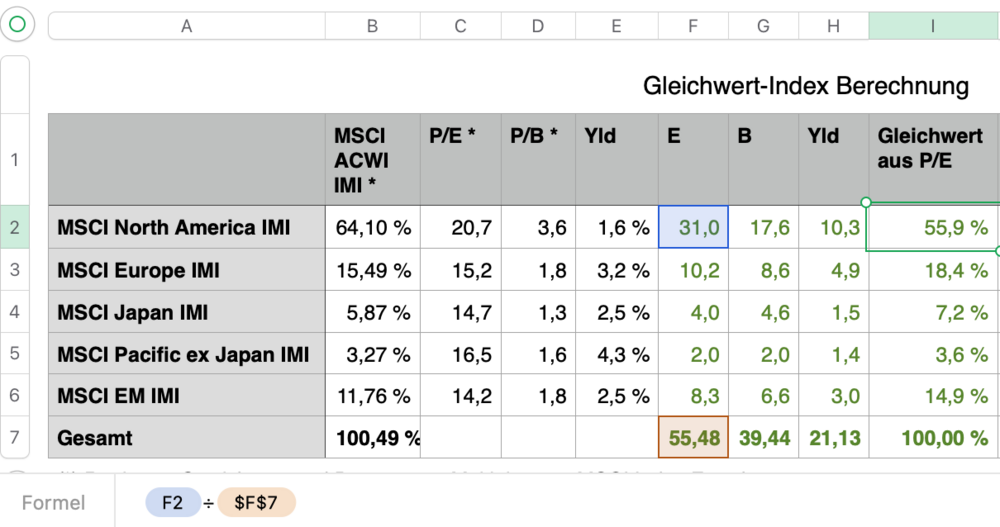This screenshot has height=527, width=1000.
Task: Click the division operator in the formula bar
Action: (x=209, y=503)
